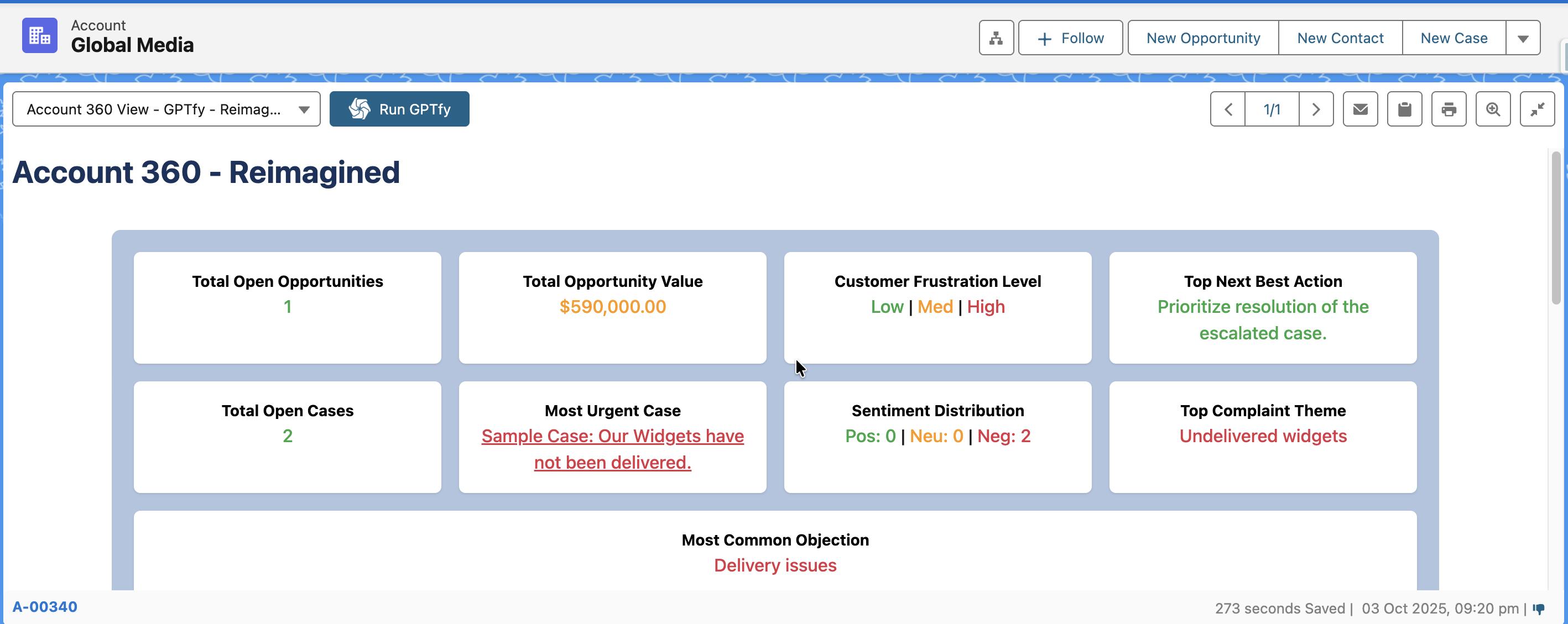Click the collapse view icon
The height and width of the screenshot is (624, 1568).
point(1537,109)
